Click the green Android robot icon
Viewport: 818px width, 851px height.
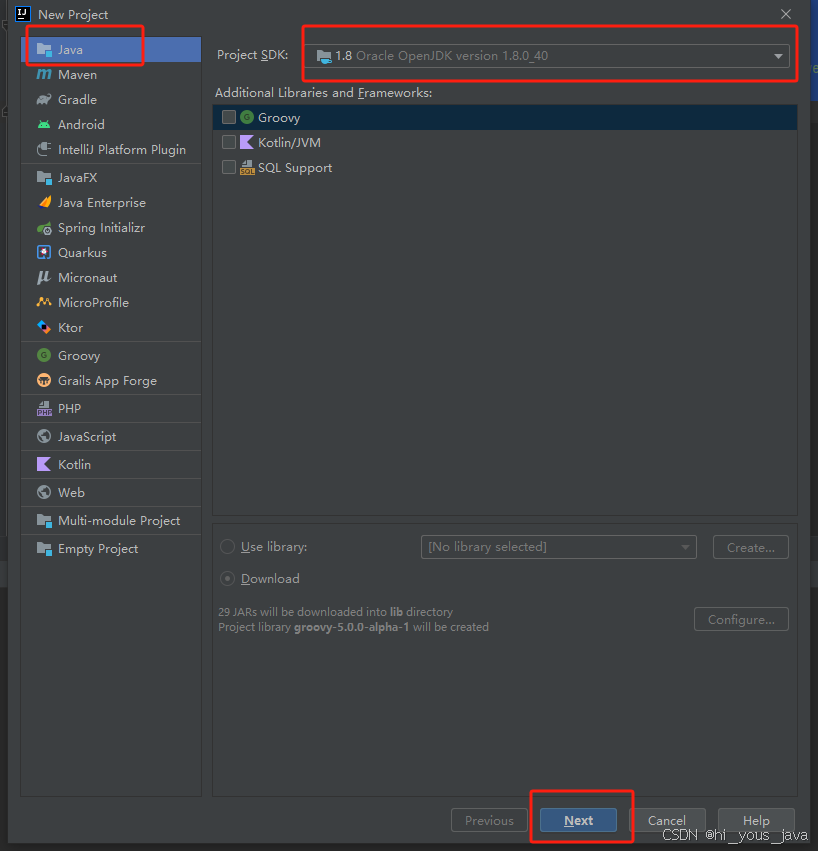(44, 124)
